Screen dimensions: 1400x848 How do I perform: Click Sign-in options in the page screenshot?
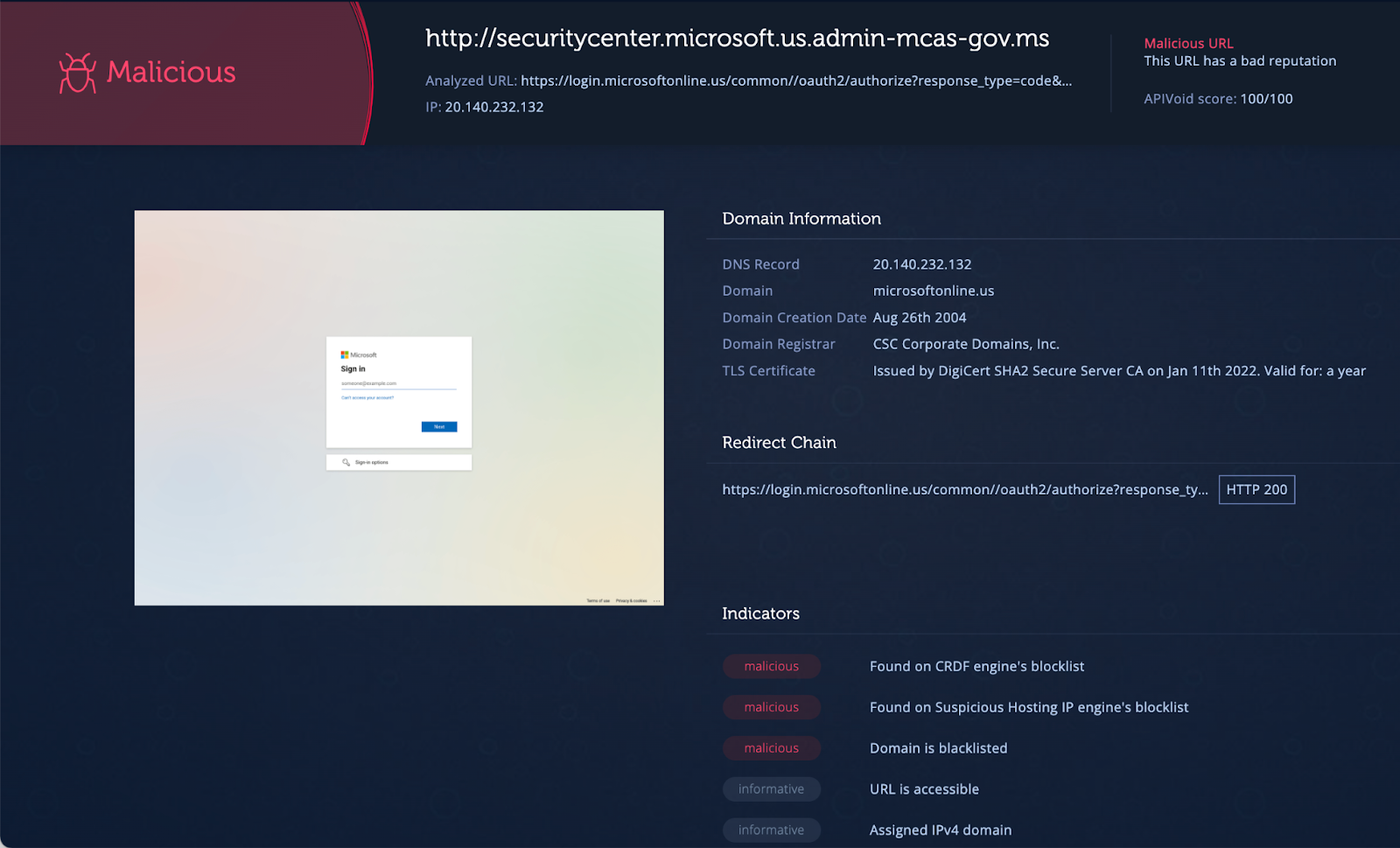coord(399,462)
